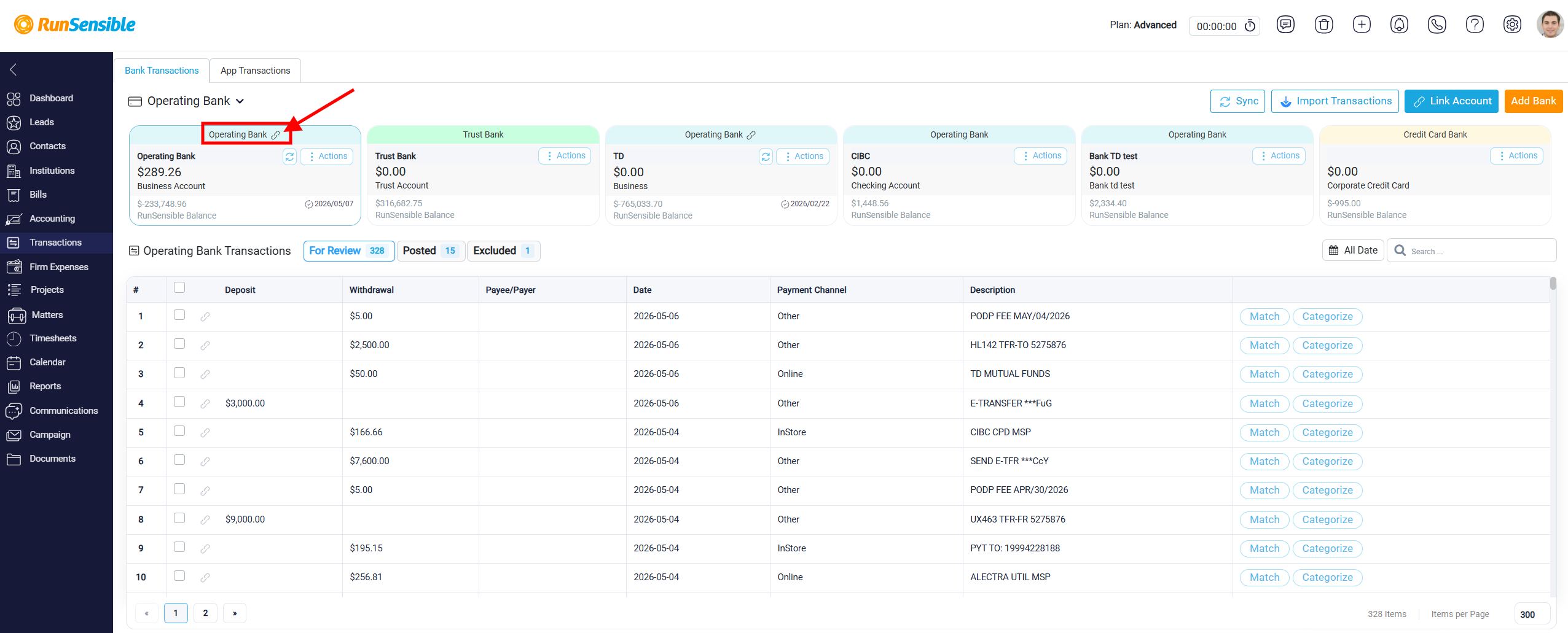The image size is (1568, 633).
Task: Open Actions menu on CIBC card
Action: coord(1041,156)
